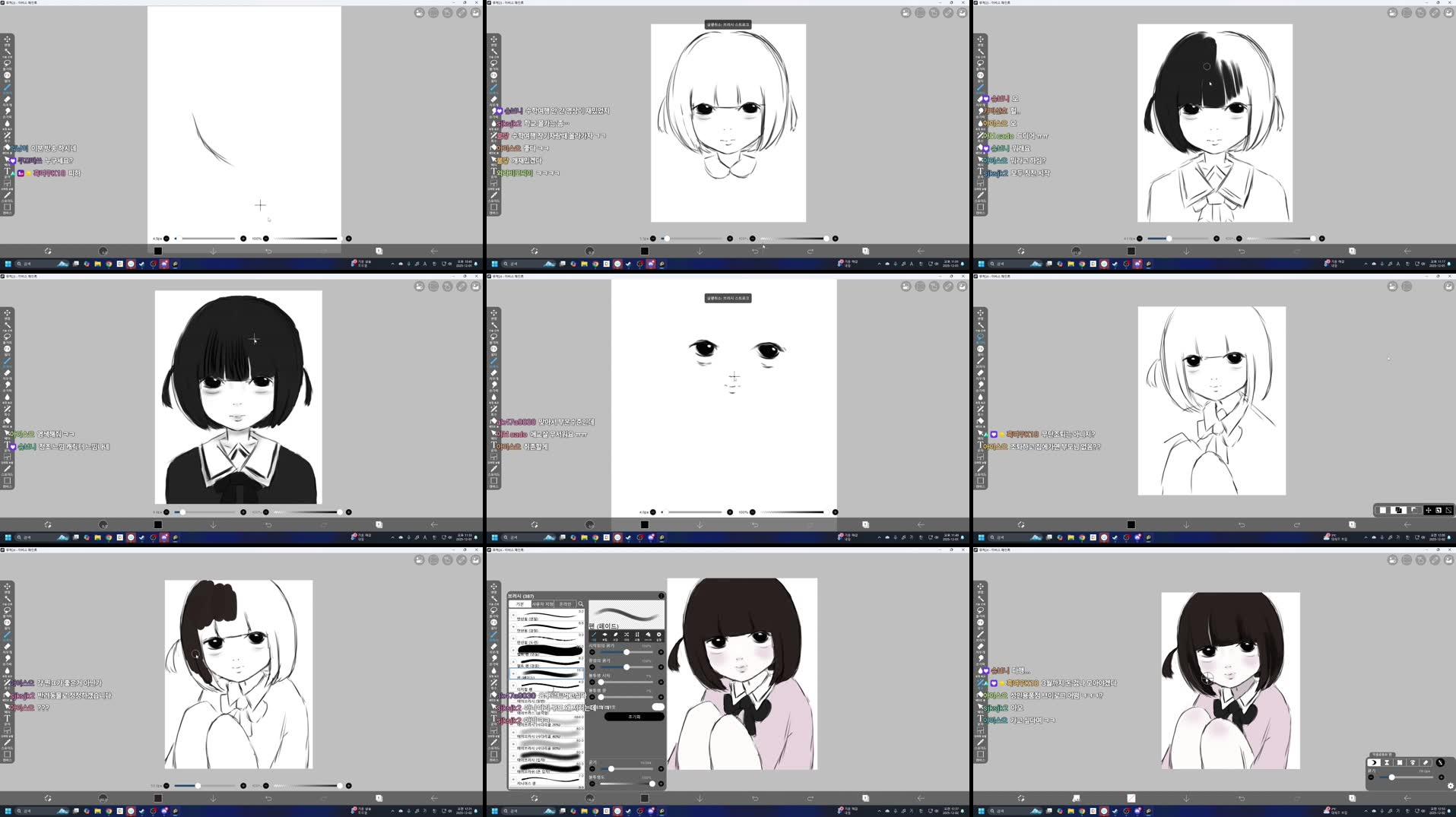Expand the 펜 (페이드) brush entry
The width and height of the screenshot is (1456, 817).
point(512,674)
